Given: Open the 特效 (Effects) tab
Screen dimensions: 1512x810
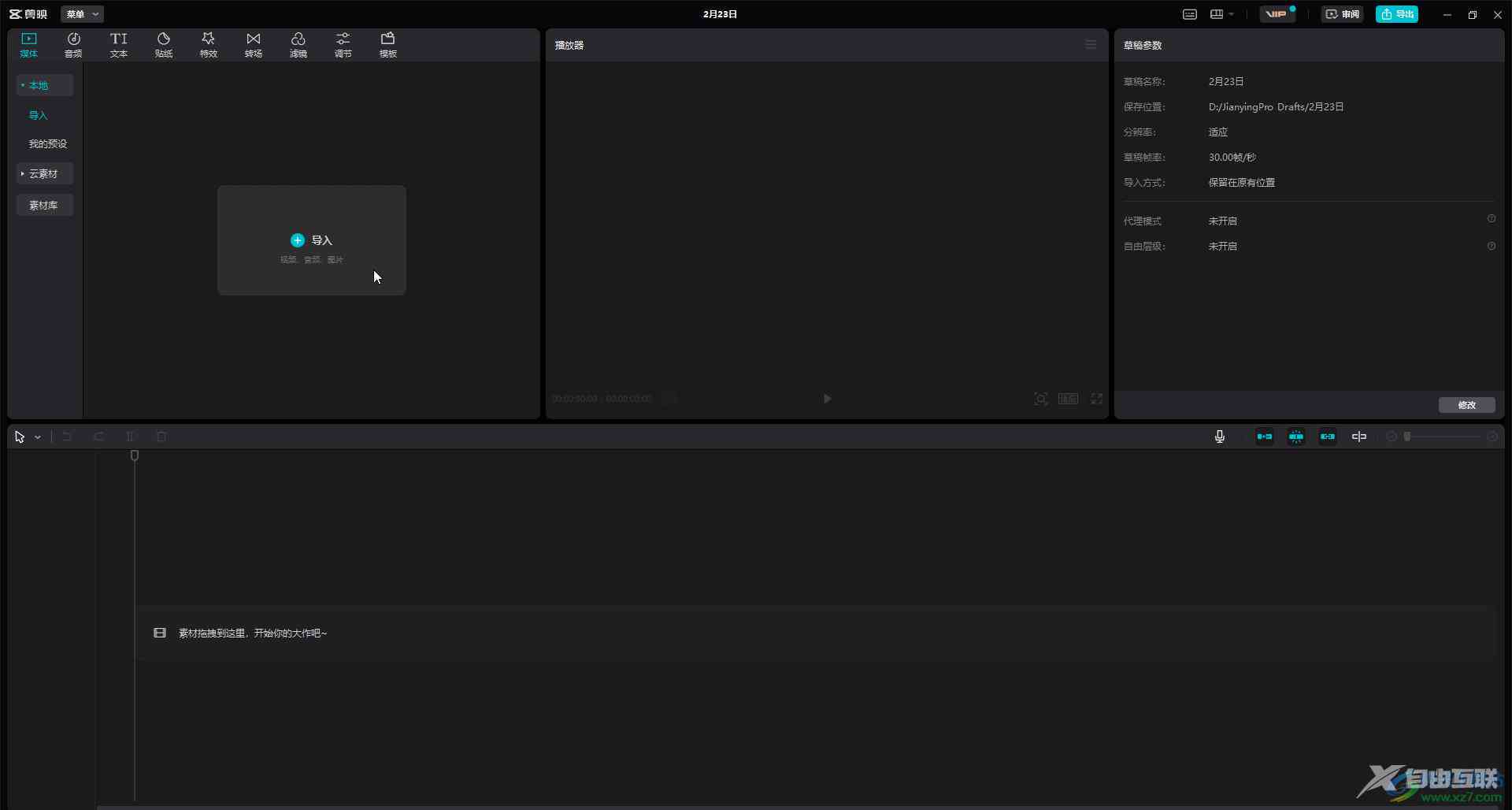Looking at the screenshot, I should pos(209,45).
